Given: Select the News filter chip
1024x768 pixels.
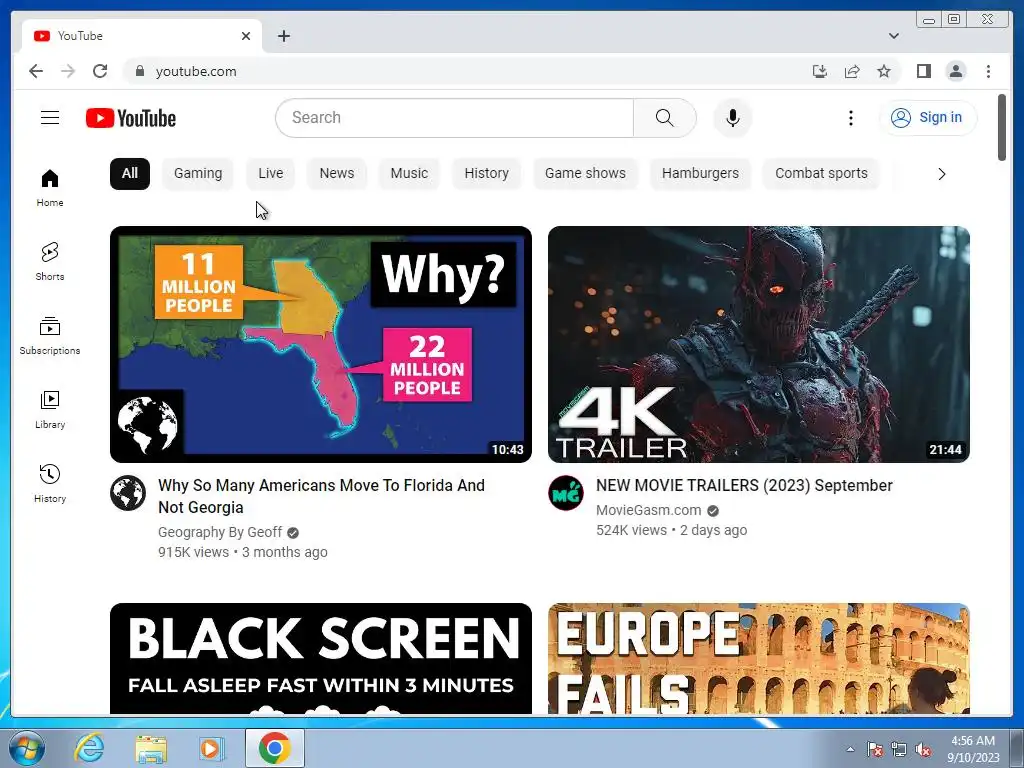Looking at the screenshot, I should coord(336,174).
